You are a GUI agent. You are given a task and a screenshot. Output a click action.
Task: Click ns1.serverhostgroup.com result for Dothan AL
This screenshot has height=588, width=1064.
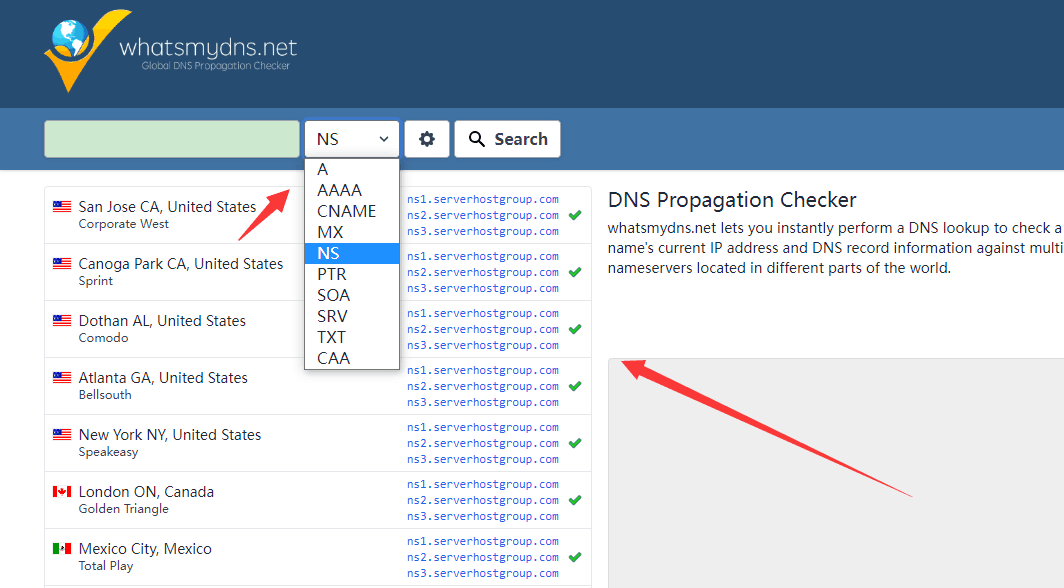pos(482,313)
